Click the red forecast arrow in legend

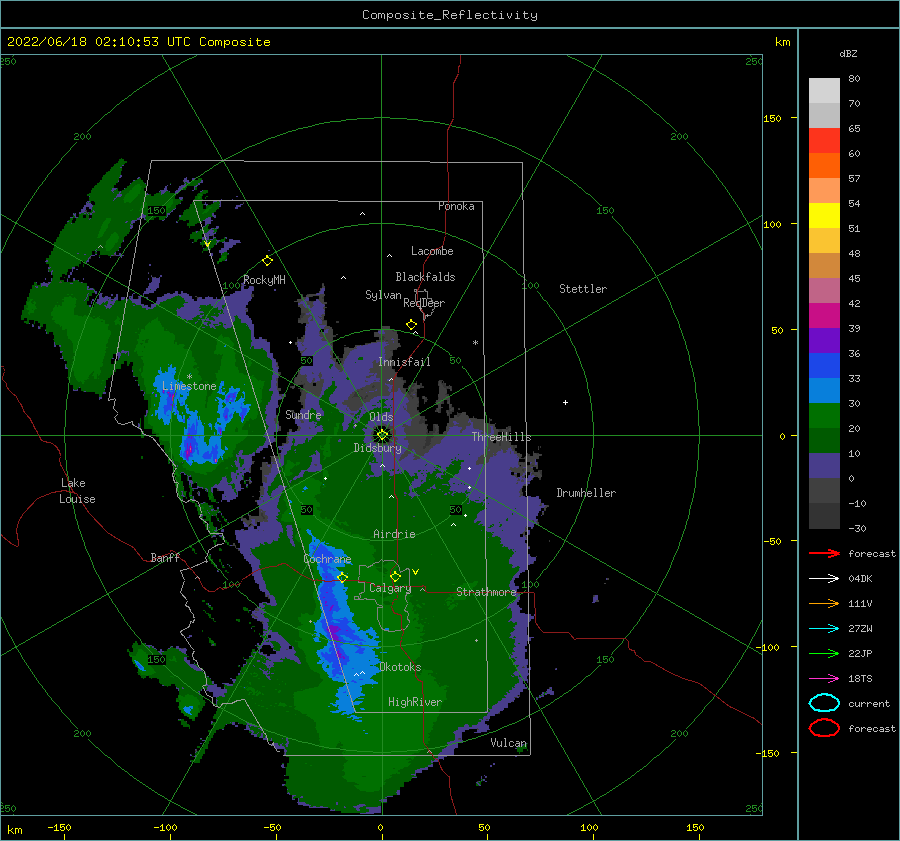pyautogui.click(x=824, y=553)
